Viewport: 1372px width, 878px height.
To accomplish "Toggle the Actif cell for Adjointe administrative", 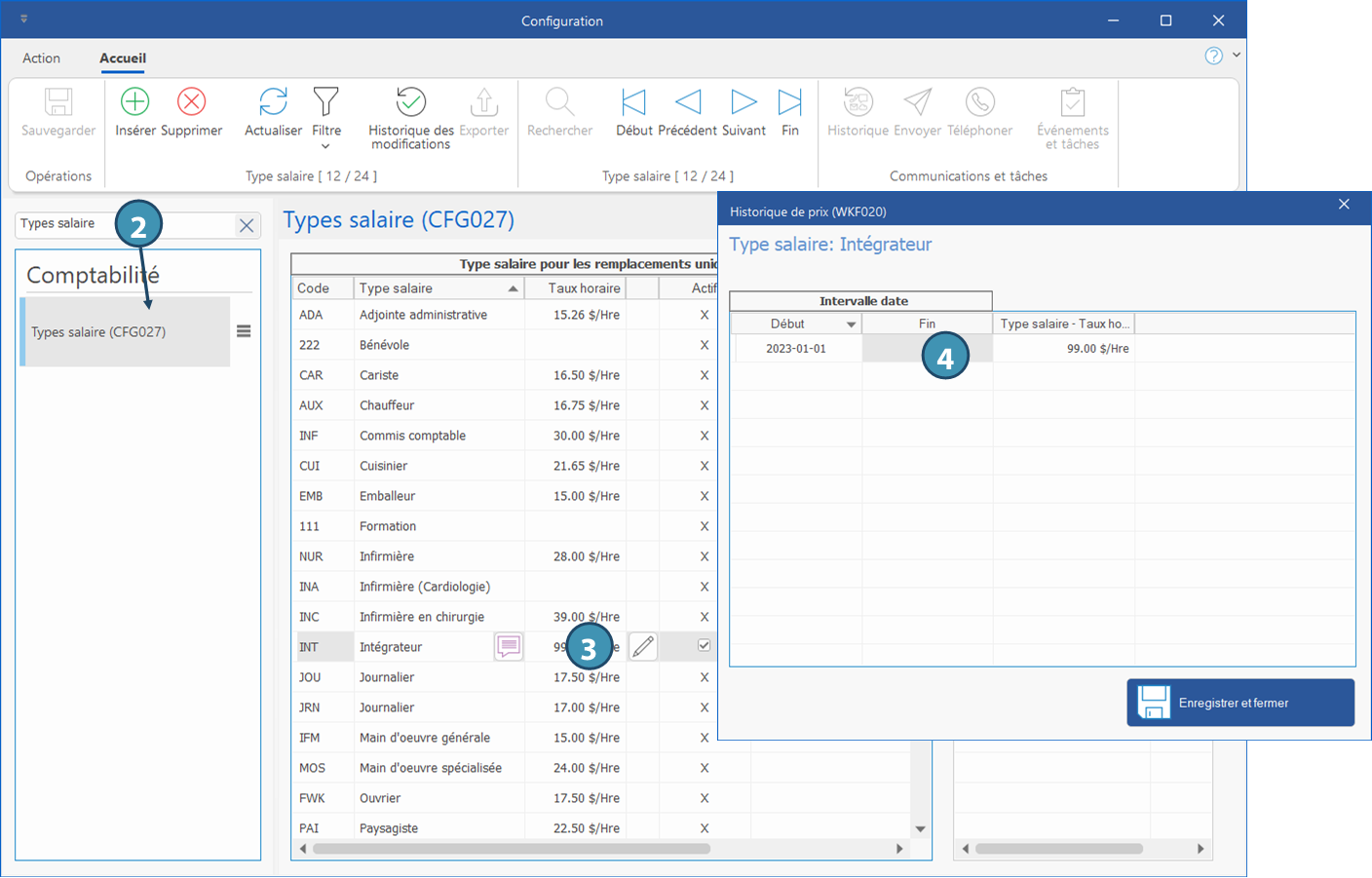I will pos(704,315).
